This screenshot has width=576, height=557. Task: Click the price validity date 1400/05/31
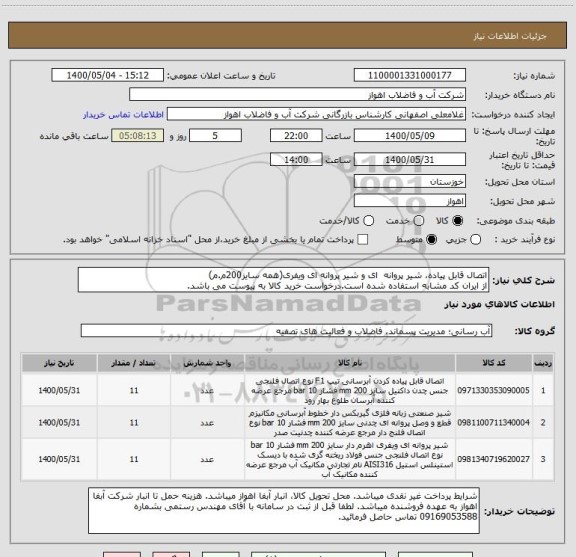(x=410, y=160)
